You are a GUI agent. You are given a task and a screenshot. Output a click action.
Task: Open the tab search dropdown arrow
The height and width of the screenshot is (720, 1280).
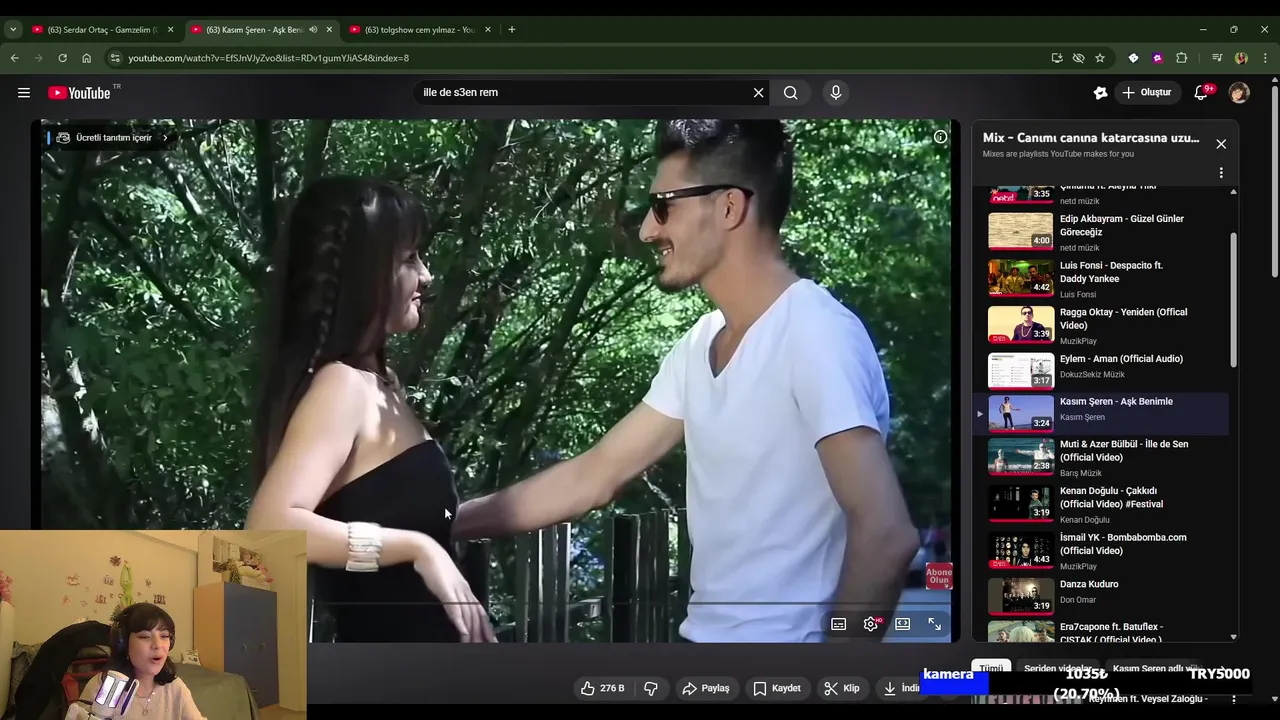point(13,30)
